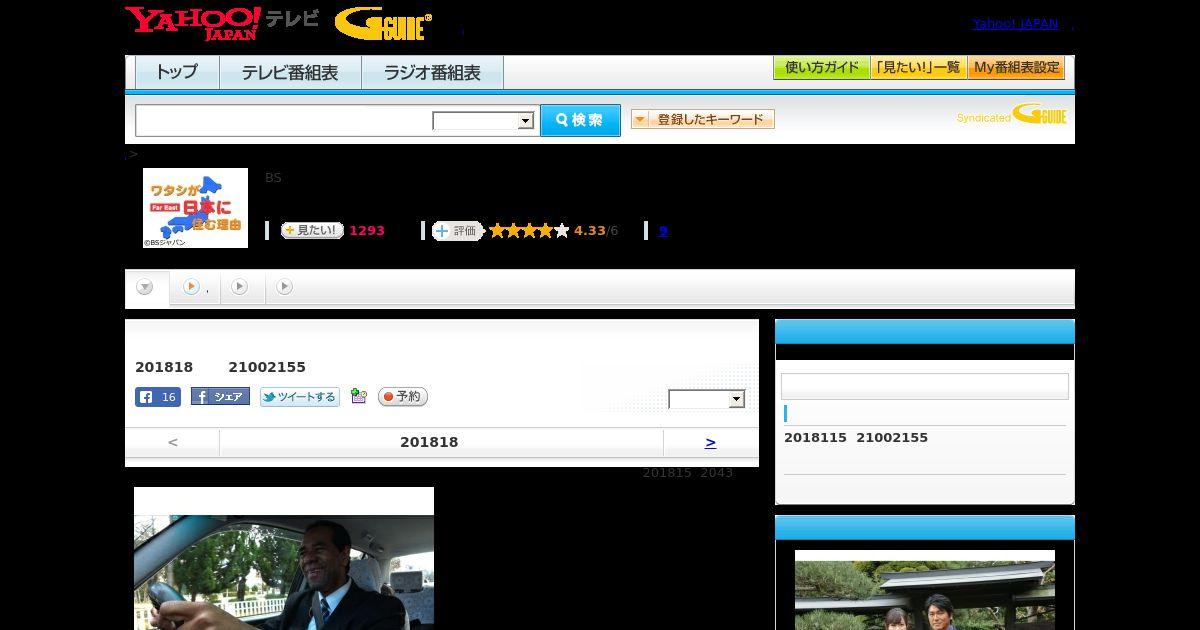Click the 検索 search button
The image size is (1200, 630).
tap(580, 120)
